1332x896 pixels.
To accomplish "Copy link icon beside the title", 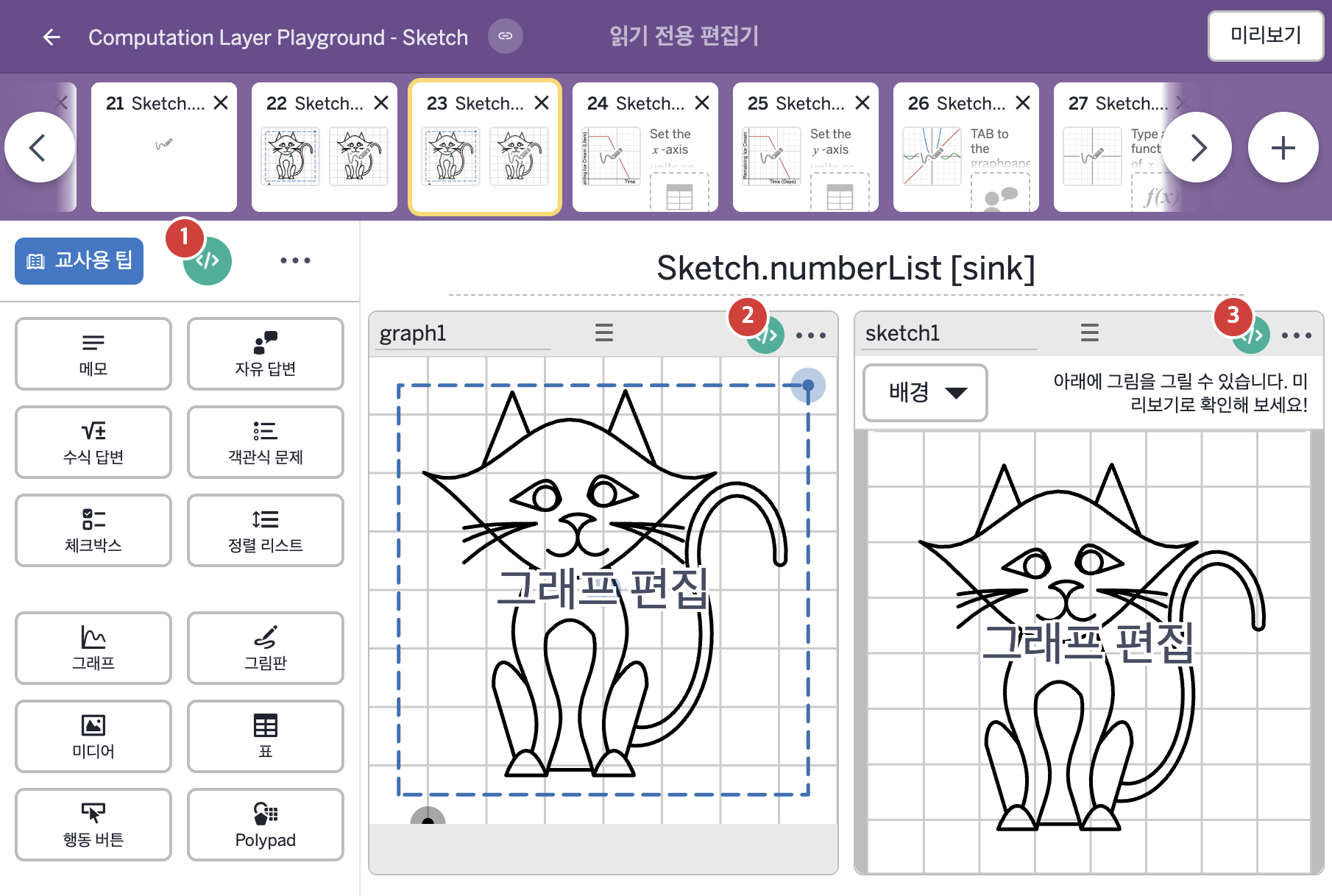I will [x=506, y=36].
